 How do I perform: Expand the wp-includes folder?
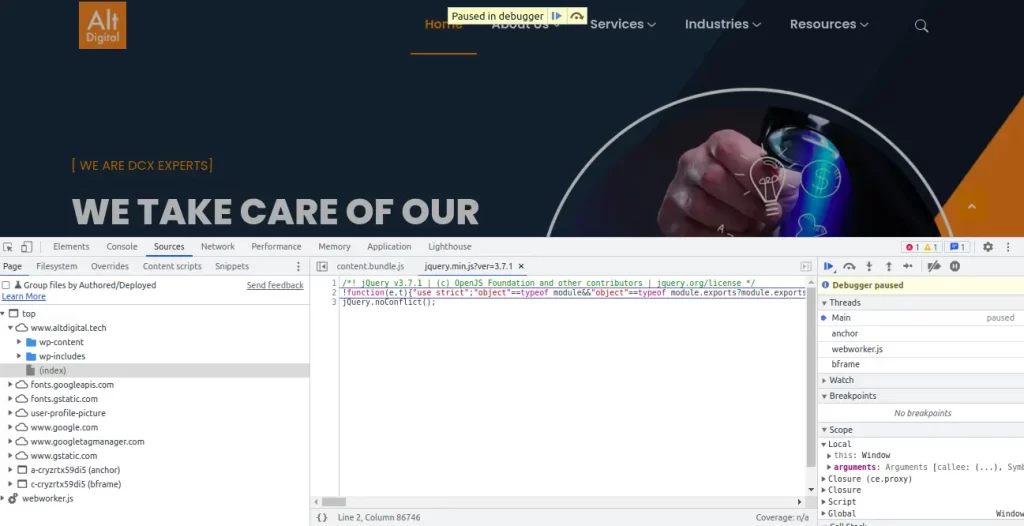coord(19,357)
